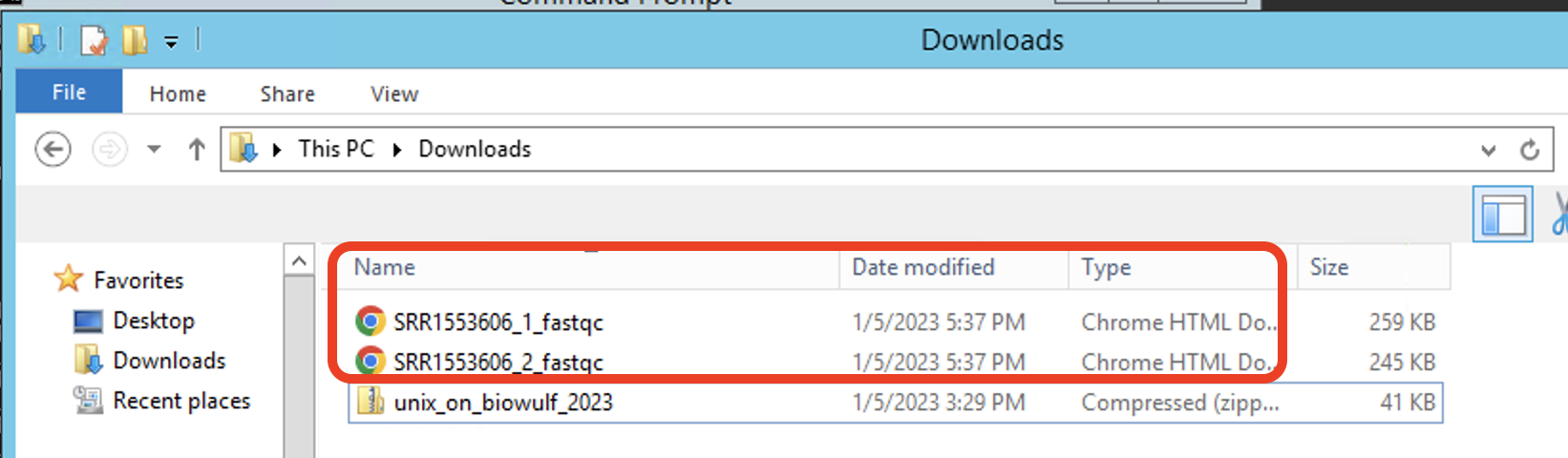The width and height of the screenshot is (1568, 458).
Task: Expand the address bar history dropdown
Action: [1488, 150]
